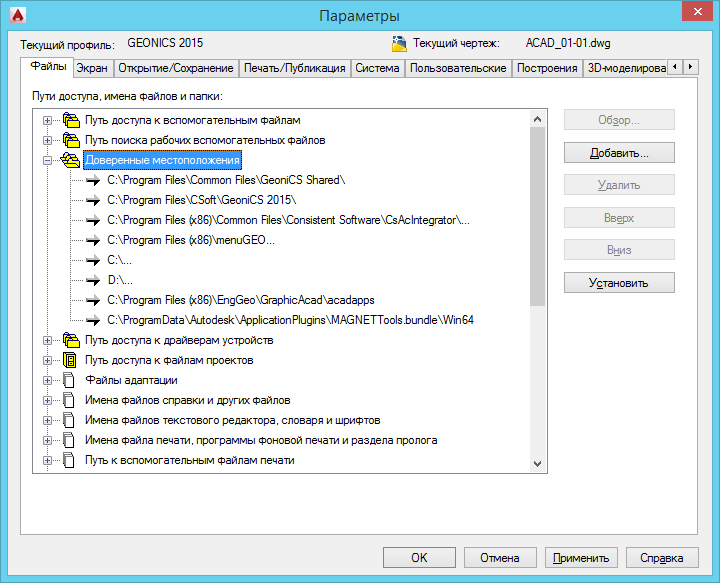Click arrow icon beside the MAGNETTools.bundle path
Viewport: 720px width, 583px height.
click(93, 320)
